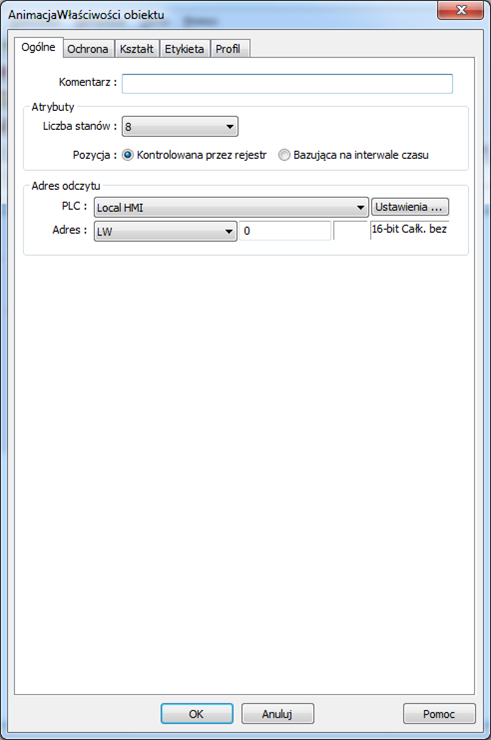Expand the Adres LW type dropdown
Viewport: 491px width, 740px height.
click(165, 231)
